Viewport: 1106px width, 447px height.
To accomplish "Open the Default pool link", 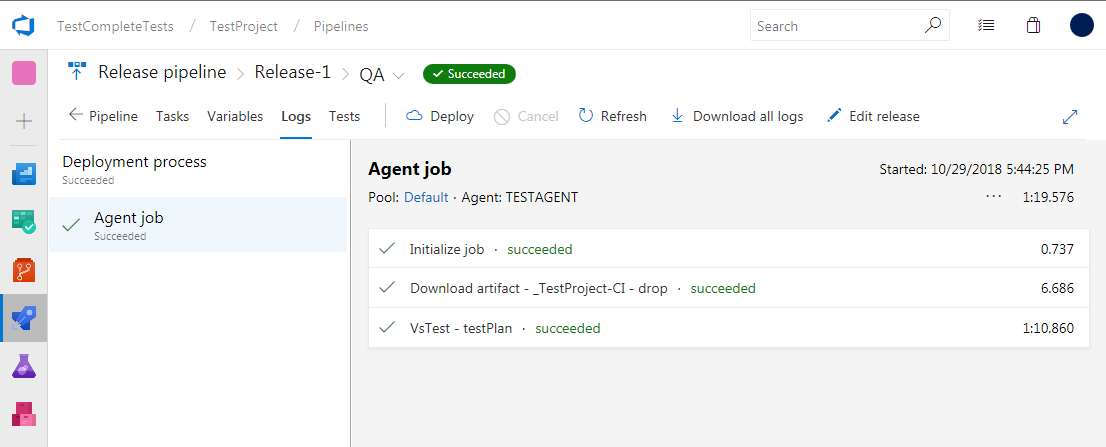I will 426,197.
